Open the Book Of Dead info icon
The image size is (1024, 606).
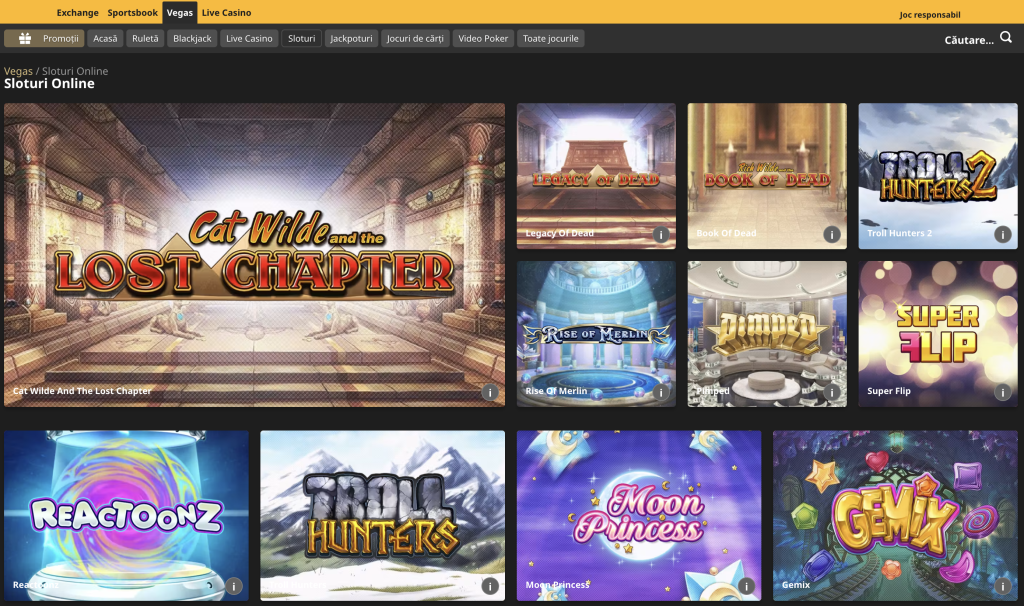pyautogui.click(x=831, y=234)
